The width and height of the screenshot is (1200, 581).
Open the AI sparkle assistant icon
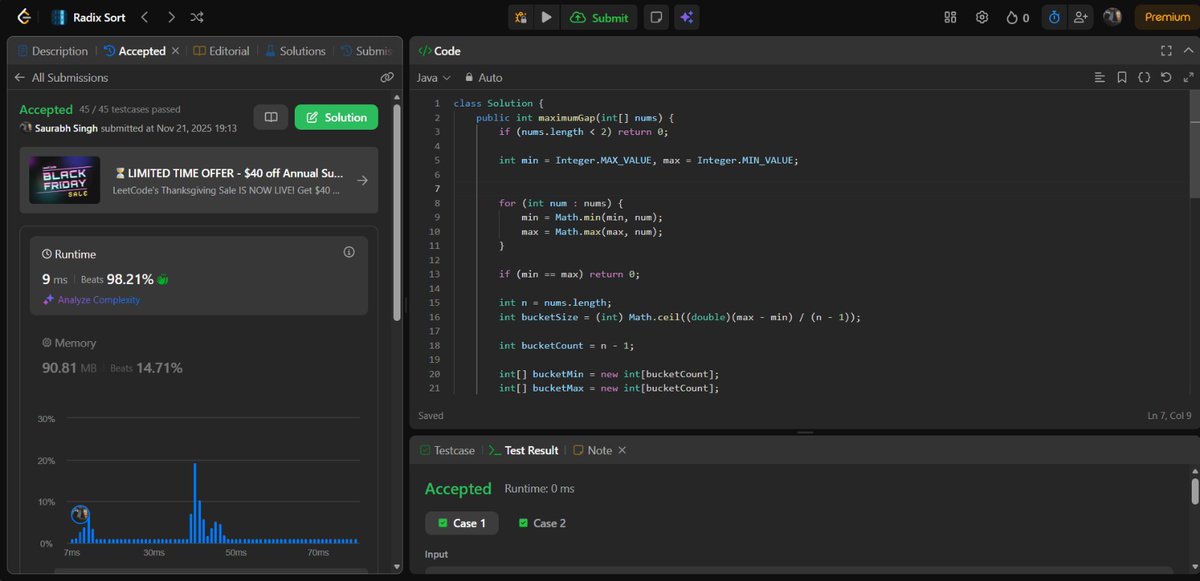point(686,17)
